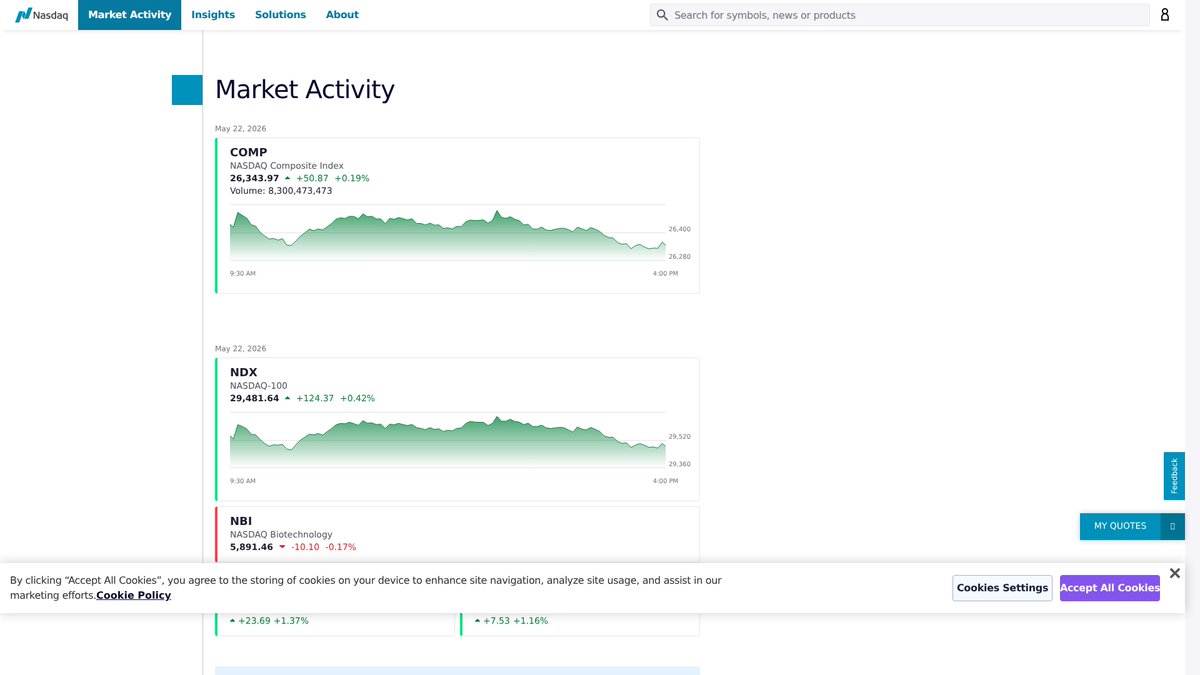Open the user account icon
Screen dimensions: 1200x675
[x=1165, y=15]
